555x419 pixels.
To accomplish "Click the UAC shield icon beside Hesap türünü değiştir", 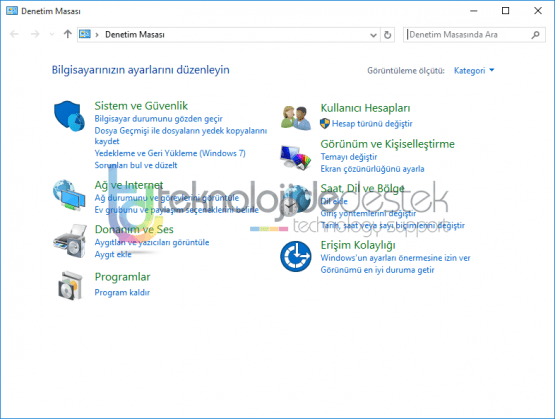I will [325, 124].
